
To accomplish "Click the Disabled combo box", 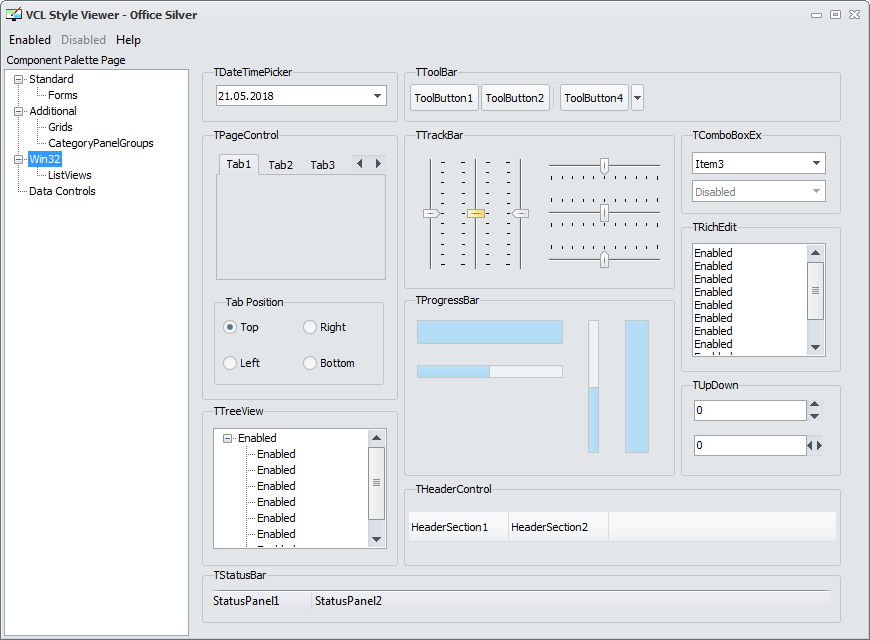I will tap(758, 192).
